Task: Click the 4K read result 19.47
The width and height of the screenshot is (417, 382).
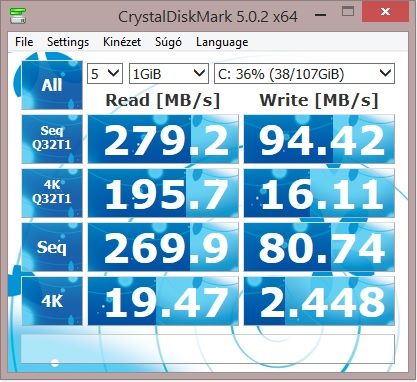Action: (163, 301)
